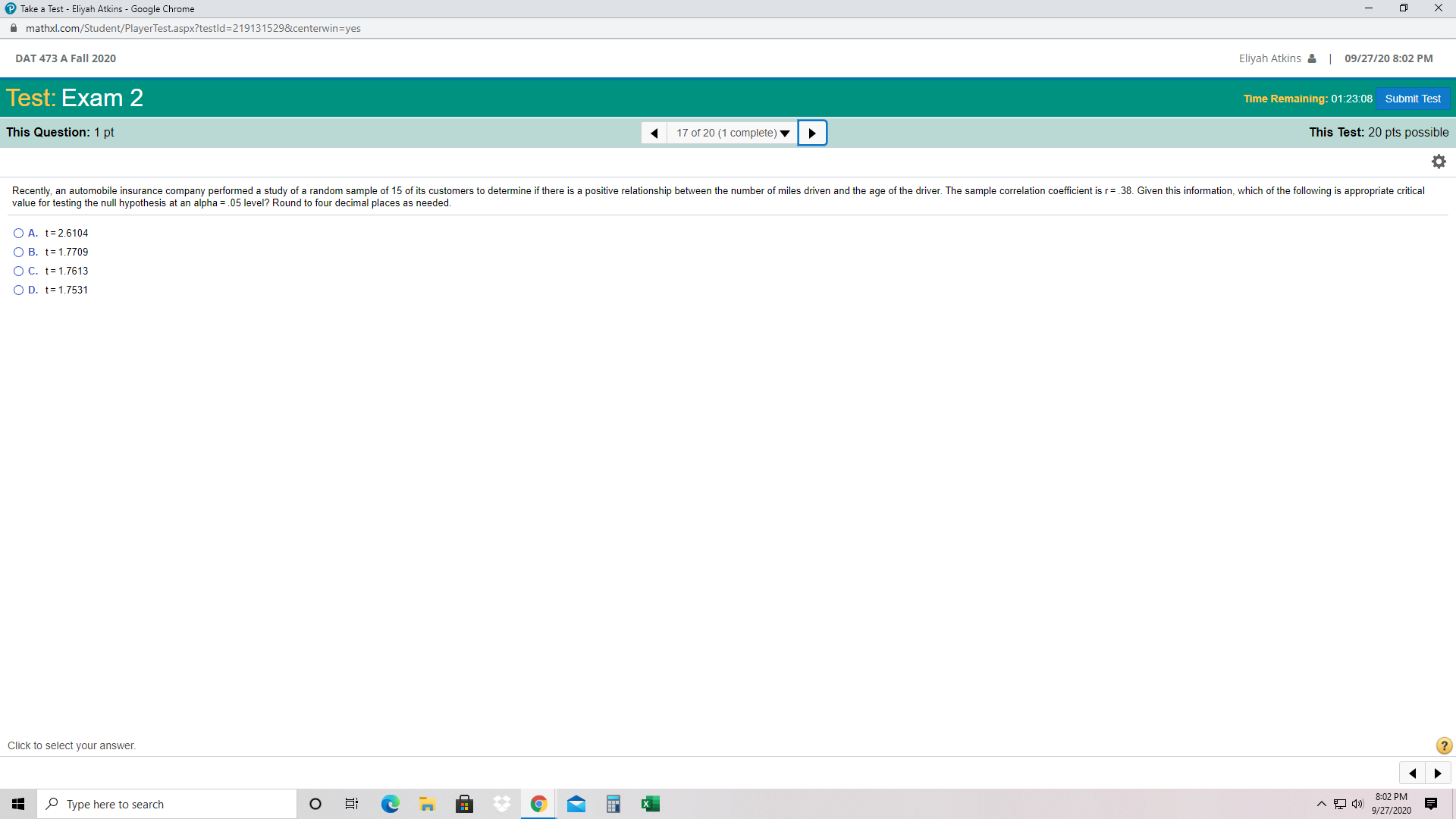Open Excel from the taskbar
This screenshot has height=819, width=1456.
[651, 803]
